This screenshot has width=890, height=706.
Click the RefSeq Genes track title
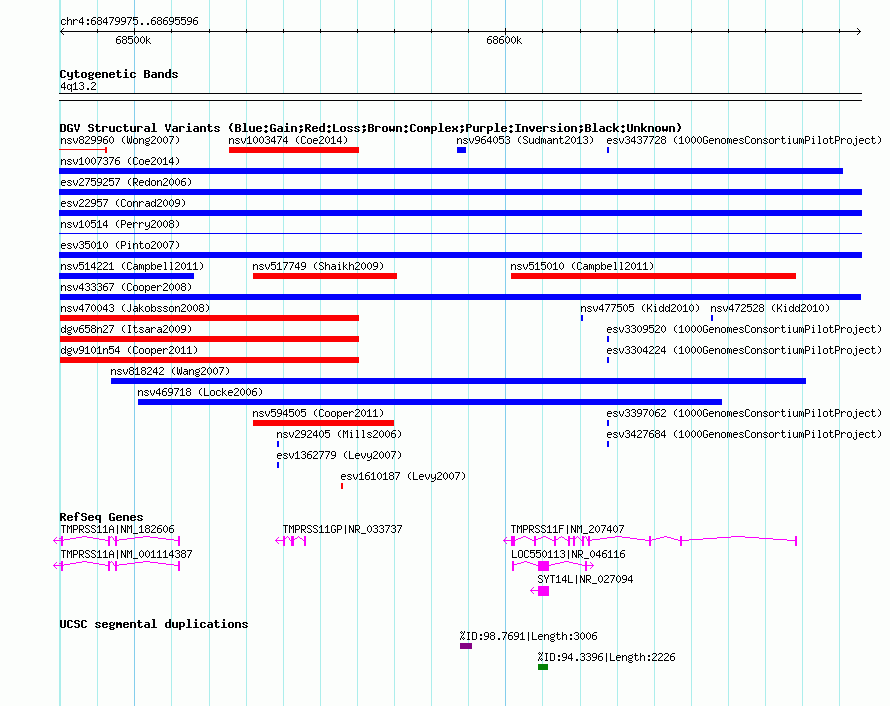[x=101, y=517]
